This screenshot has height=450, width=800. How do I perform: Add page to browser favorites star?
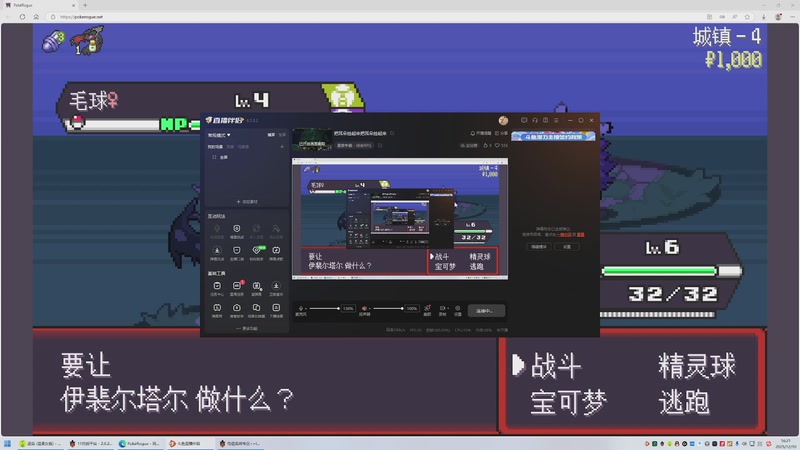click(x=747, y=17)
